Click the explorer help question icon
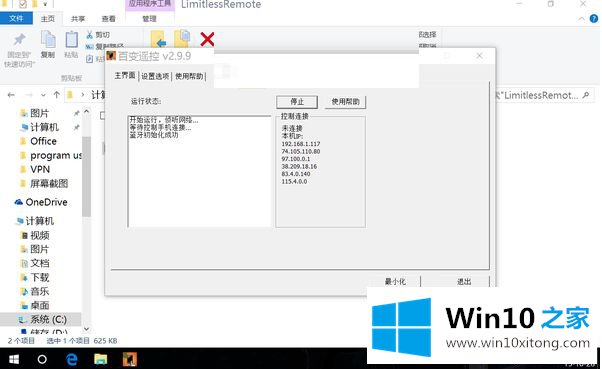This screenshot has height=369, width=602. [594, 18]
